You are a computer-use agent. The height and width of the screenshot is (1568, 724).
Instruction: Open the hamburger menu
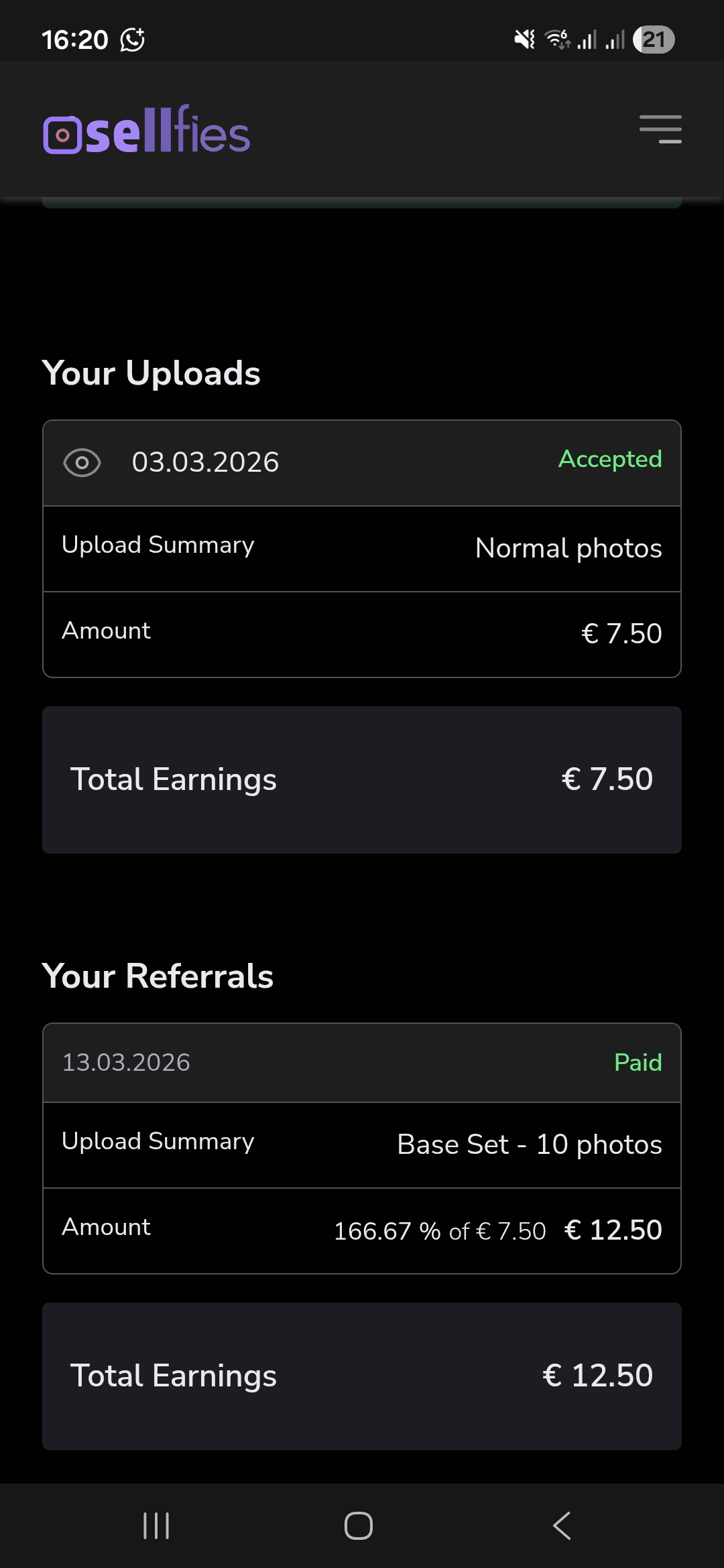[x=660, y=129]
